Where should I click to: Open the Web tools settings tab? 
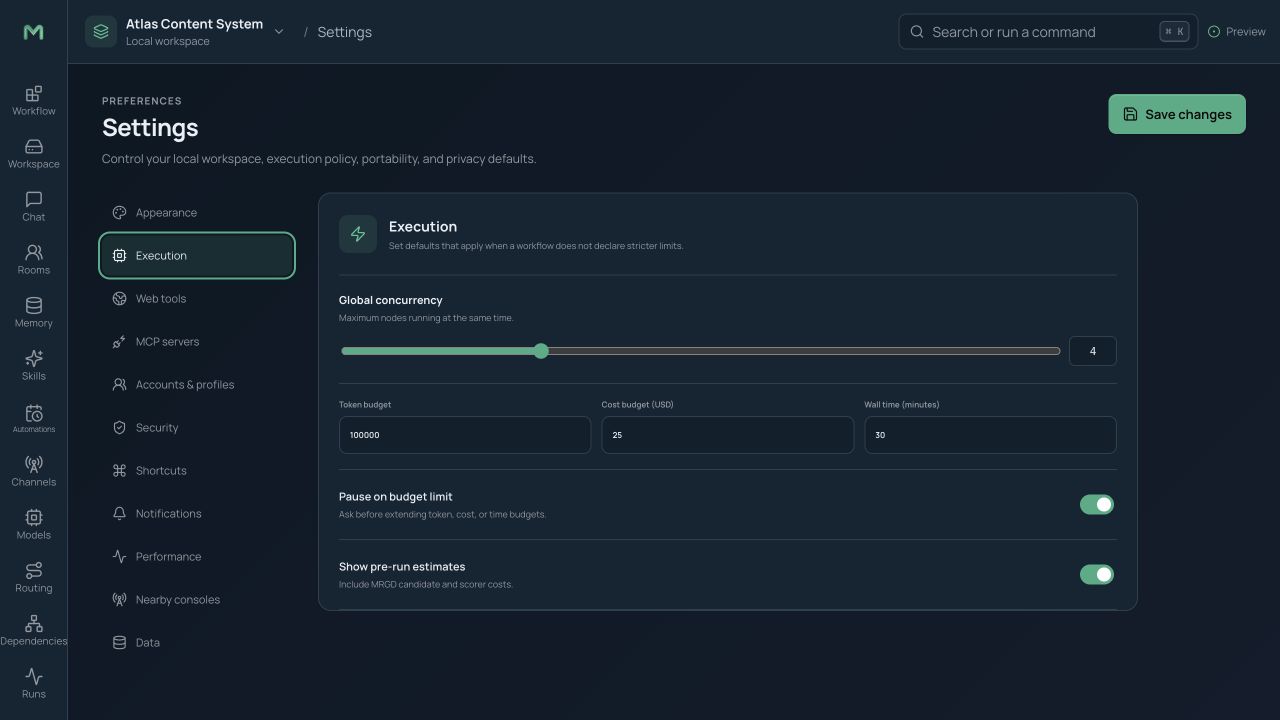click(197, 299)
